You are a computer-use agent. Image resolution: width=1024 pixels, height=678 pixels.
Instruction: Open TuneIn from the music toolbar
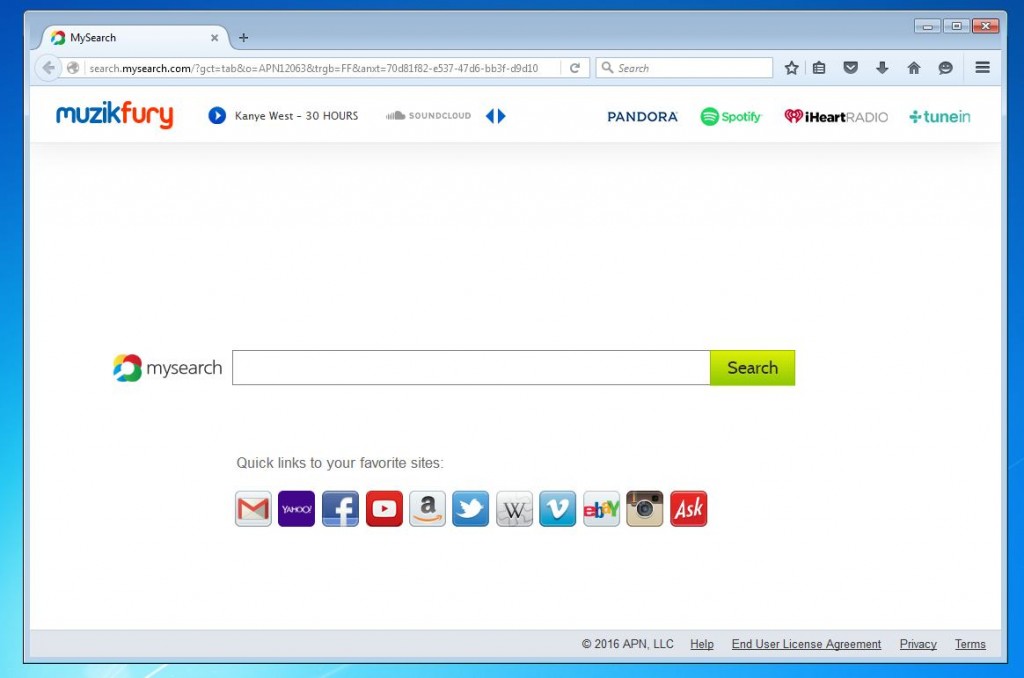(940, 116)
